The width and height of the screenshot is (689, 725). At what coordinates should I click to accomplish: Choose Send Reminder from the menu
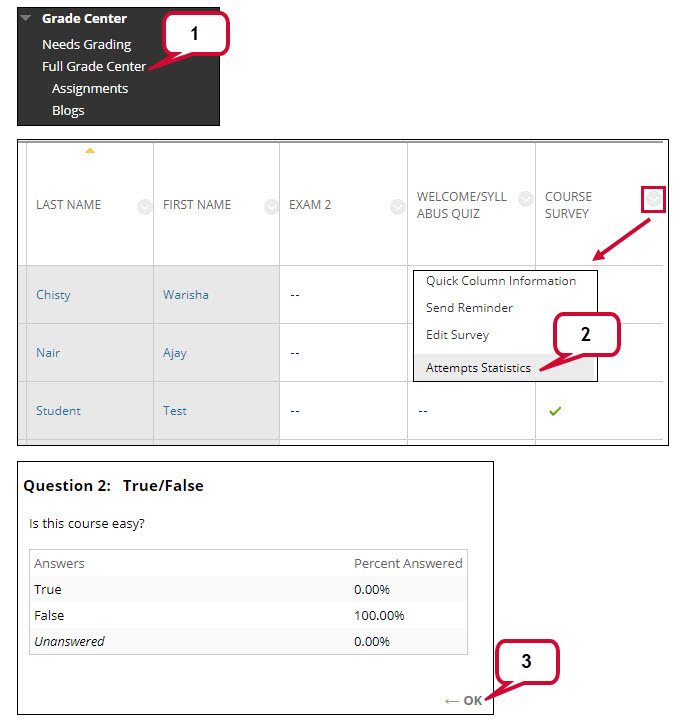tap(469, 308)
